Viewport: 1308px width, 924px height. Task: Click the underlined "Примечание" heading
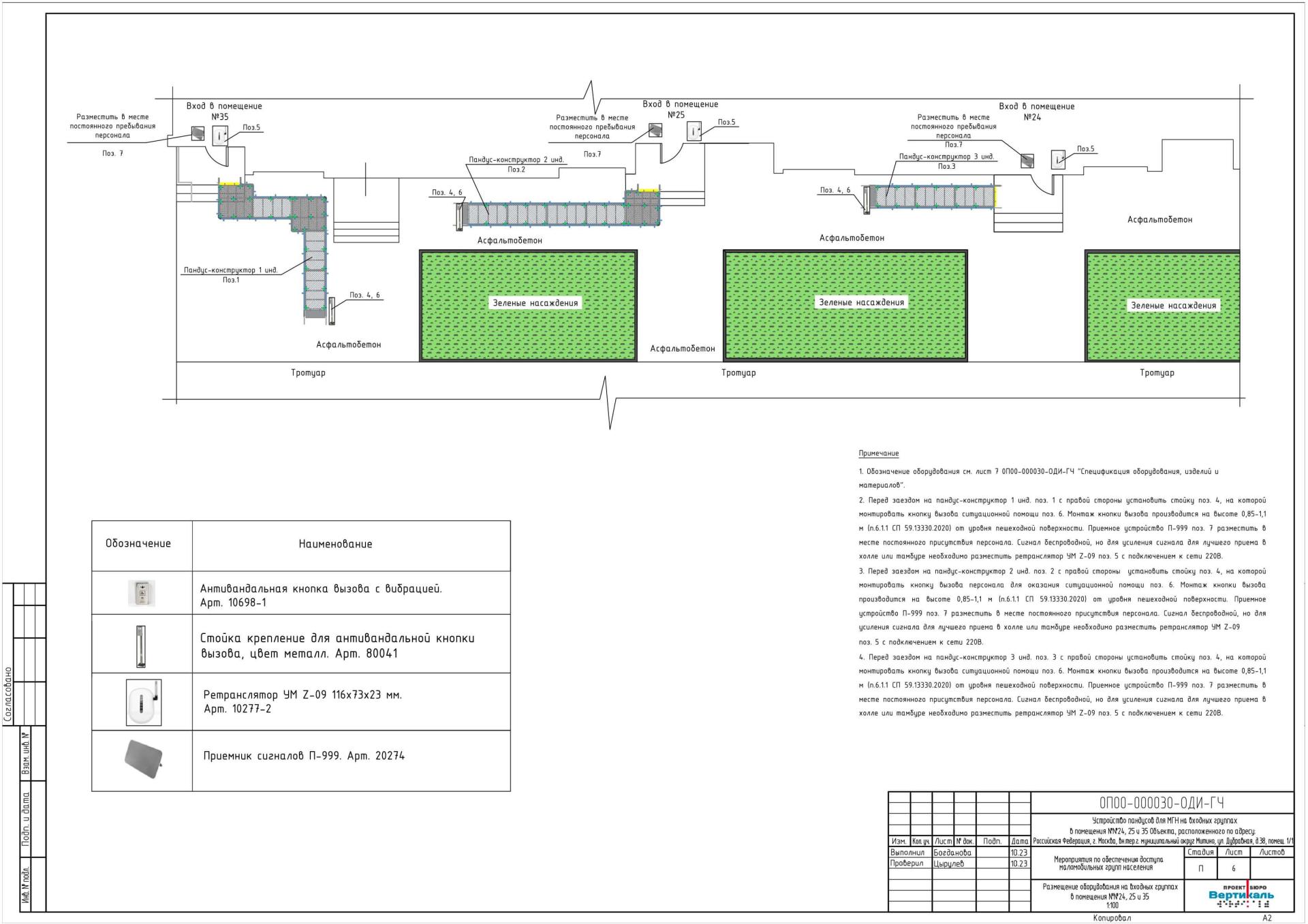(878, 453)
